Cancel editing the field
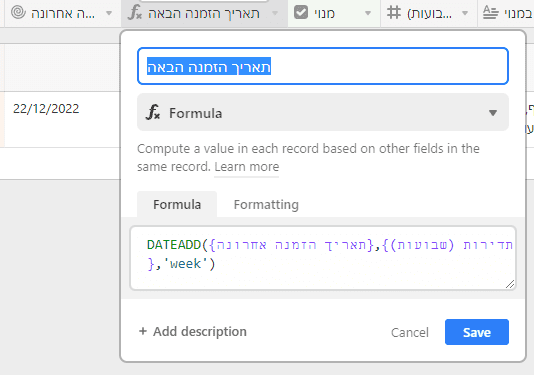 410,332
